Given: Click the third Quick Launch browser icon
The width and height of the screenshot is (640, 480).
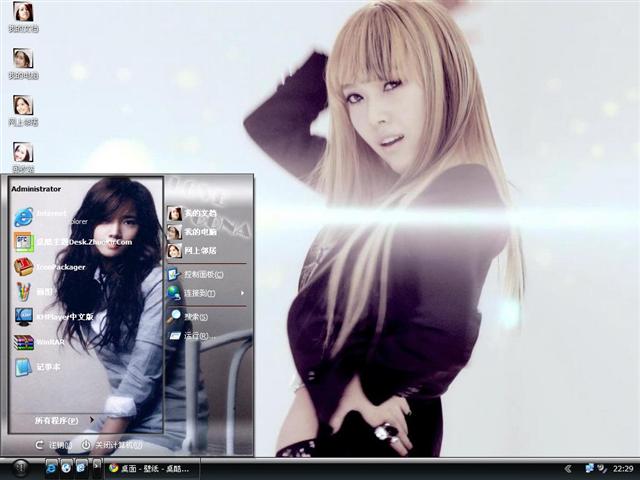Looking at the screenshot, I should [x=82, y=468].
